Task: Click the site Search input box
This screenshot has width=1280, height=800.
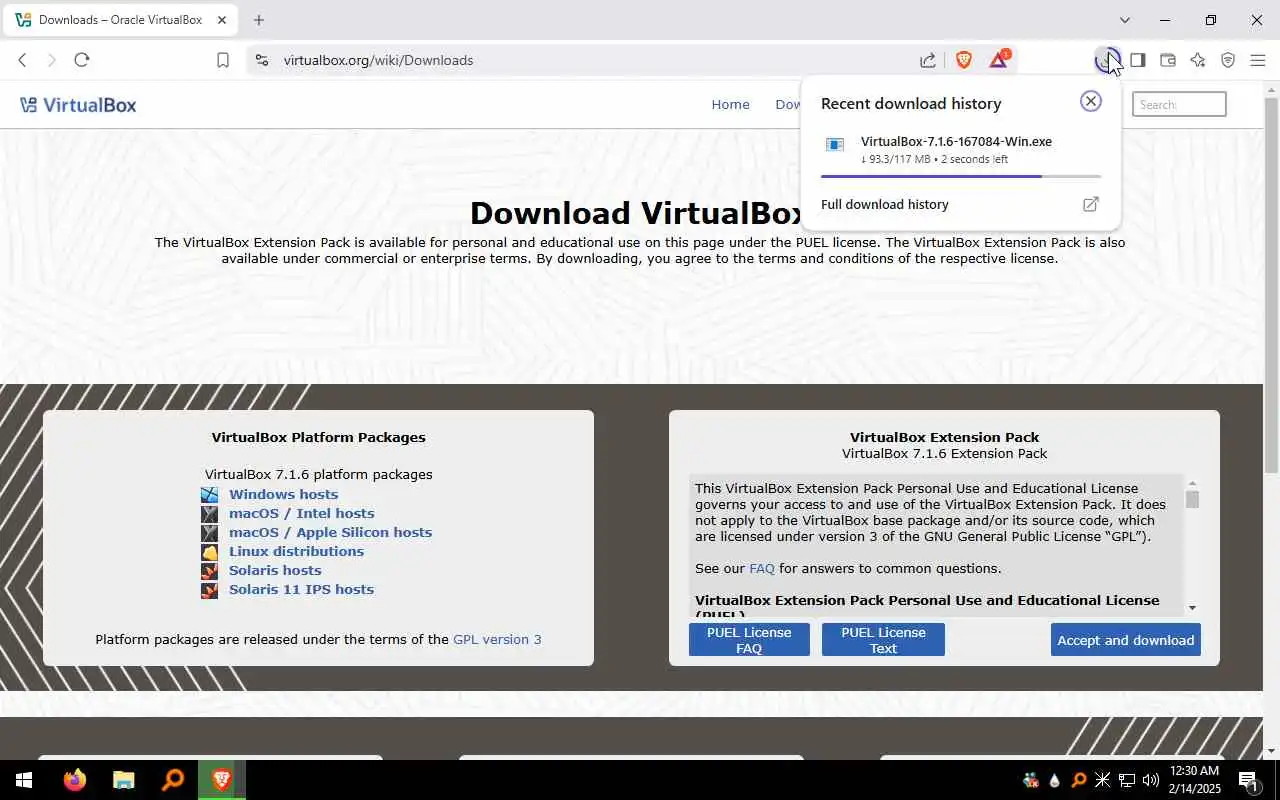Action: (1179, 104)
